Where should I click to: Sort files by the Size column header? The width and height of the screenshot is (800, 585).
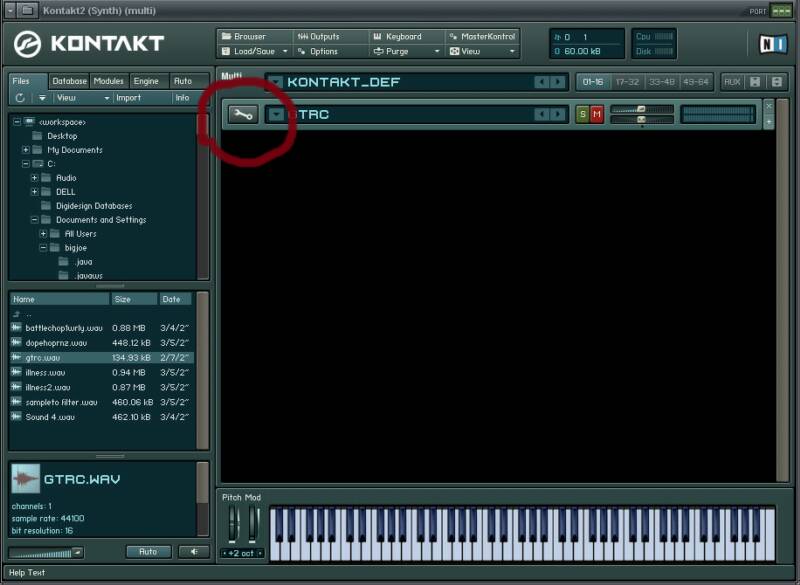point(135,299)
